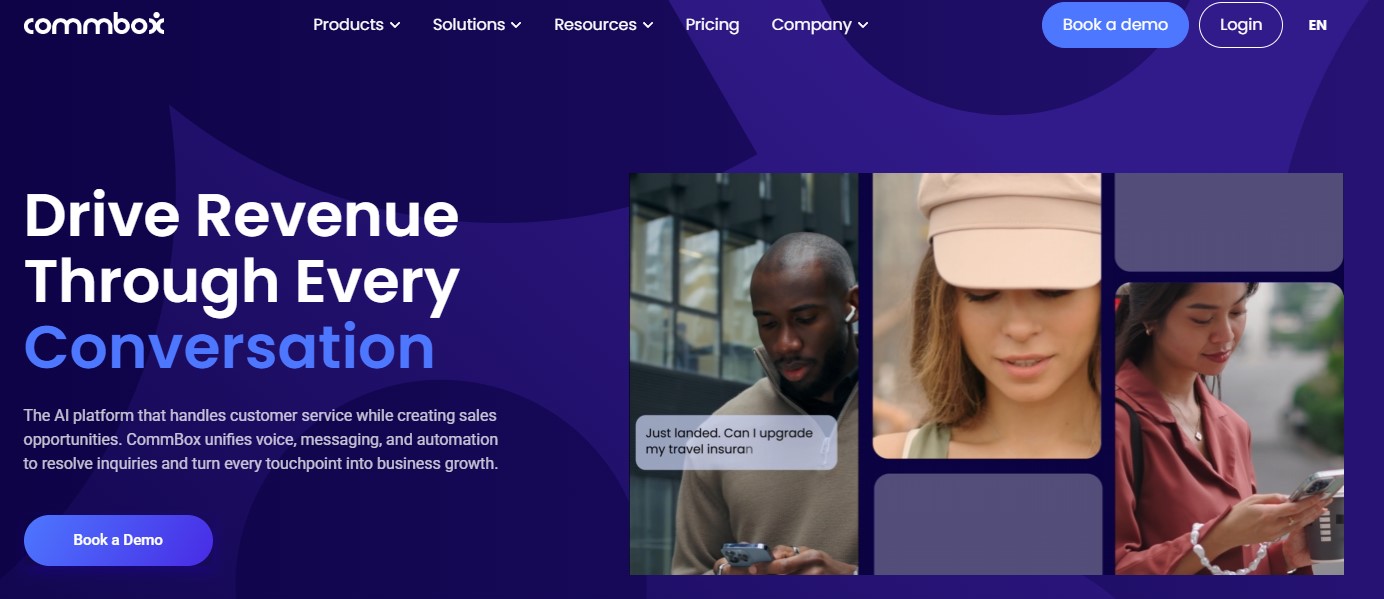Open the Resources menu label
The width and height of the screenshot is (1384, 599).
[595, 24]
